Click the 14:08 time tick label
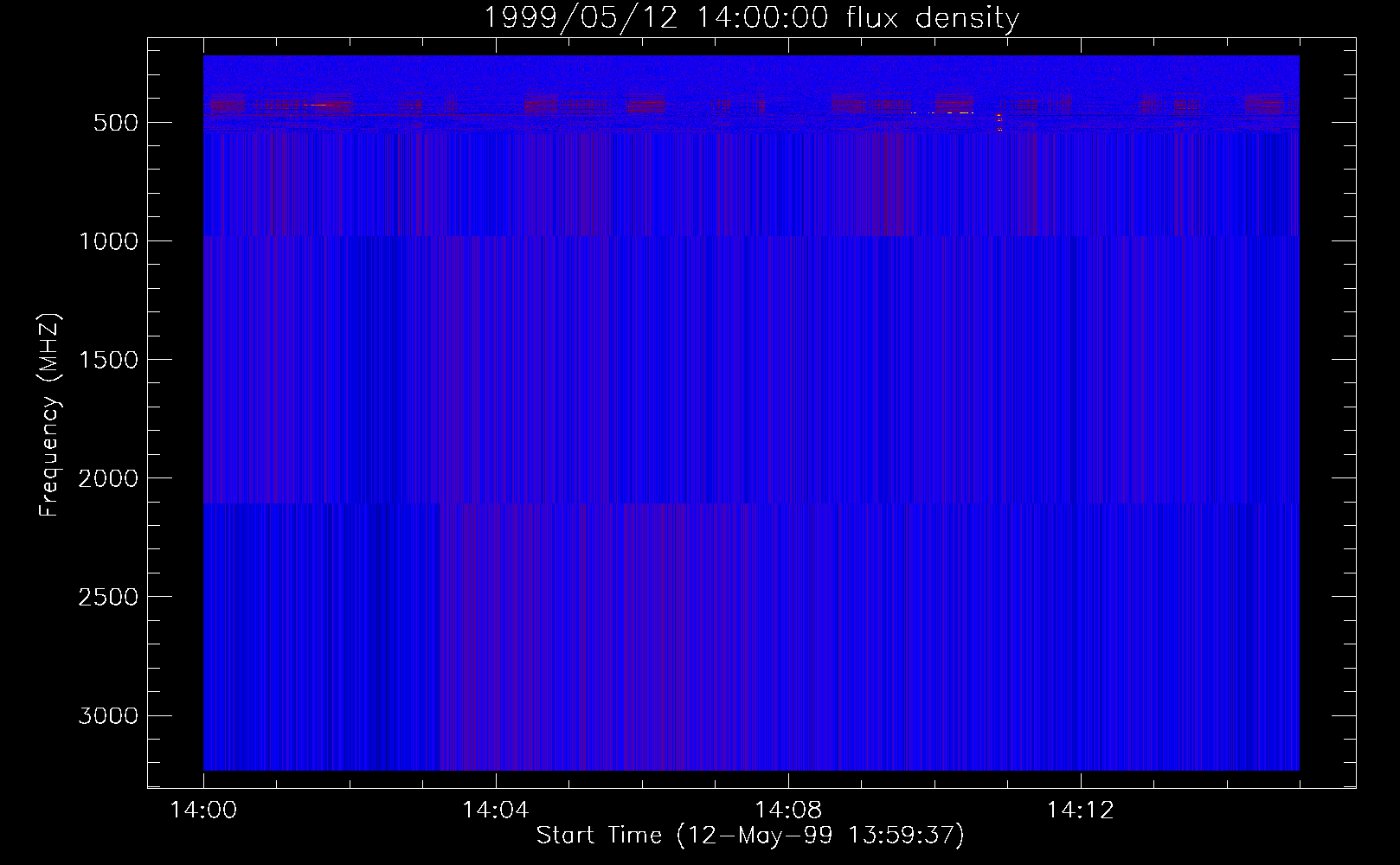Viewport: 1400px width, 865px height. pyautogui.click(x=787, y=811)
